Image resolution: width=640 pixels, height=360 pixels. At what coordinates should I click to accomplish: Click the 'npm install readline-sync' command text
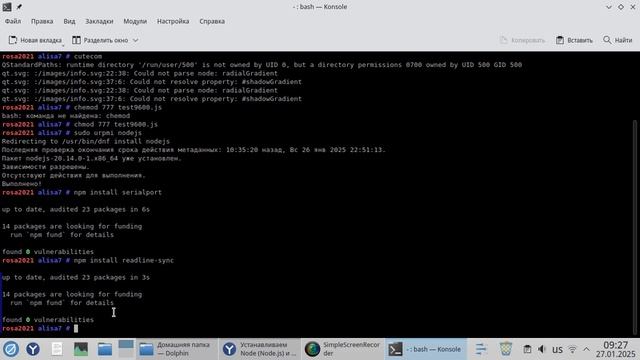pyautogui.click(x=124, y=260)
